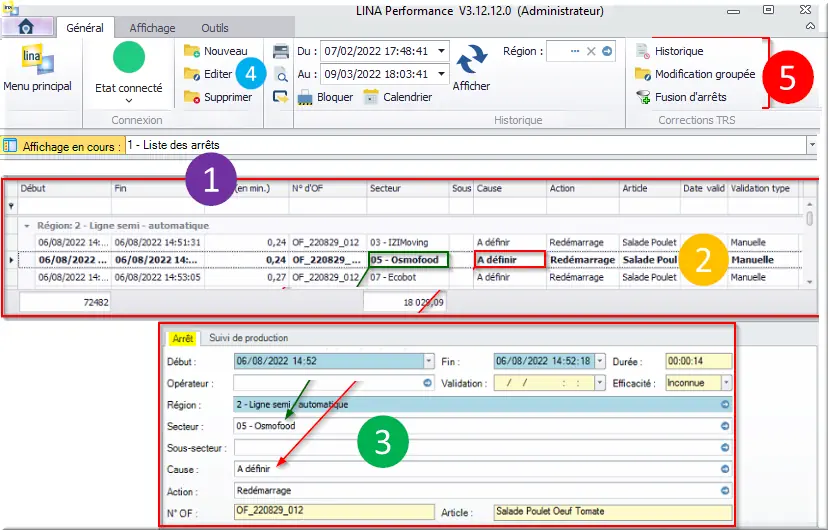Collapse the ribbon with top-right chevron
The width and height of the screenshot is (828, 530).
tap(810, 26)
